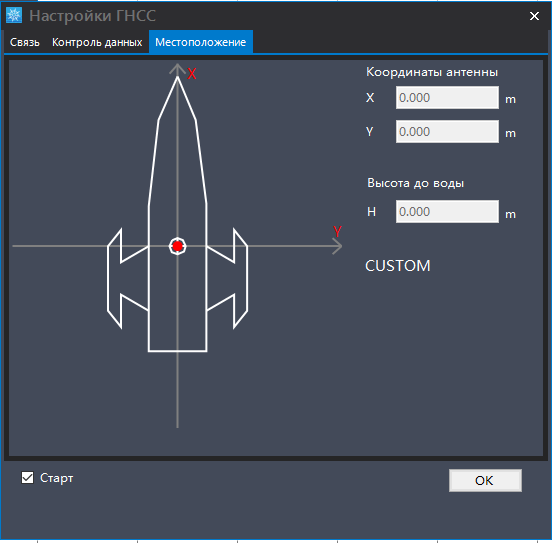Click the Старт label text
554x543 pixels.
pos(57,478)
